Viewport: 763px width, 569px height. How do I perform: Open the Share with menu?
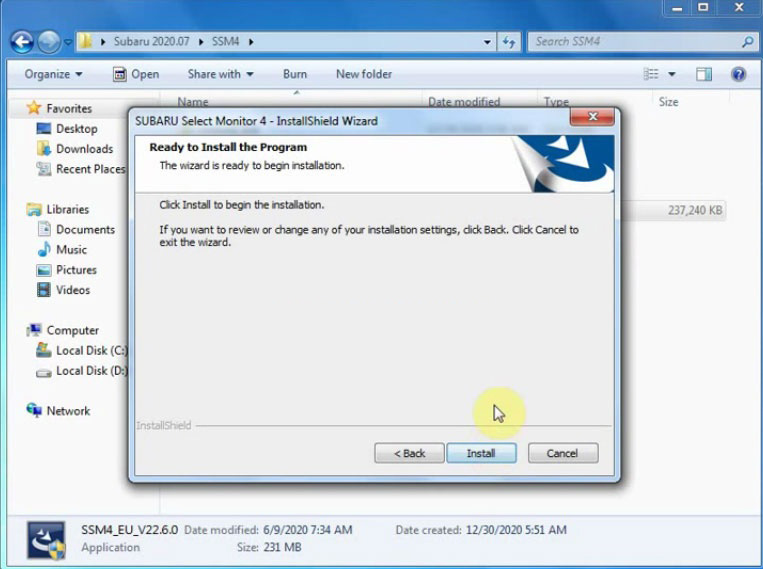click(220, 74)
